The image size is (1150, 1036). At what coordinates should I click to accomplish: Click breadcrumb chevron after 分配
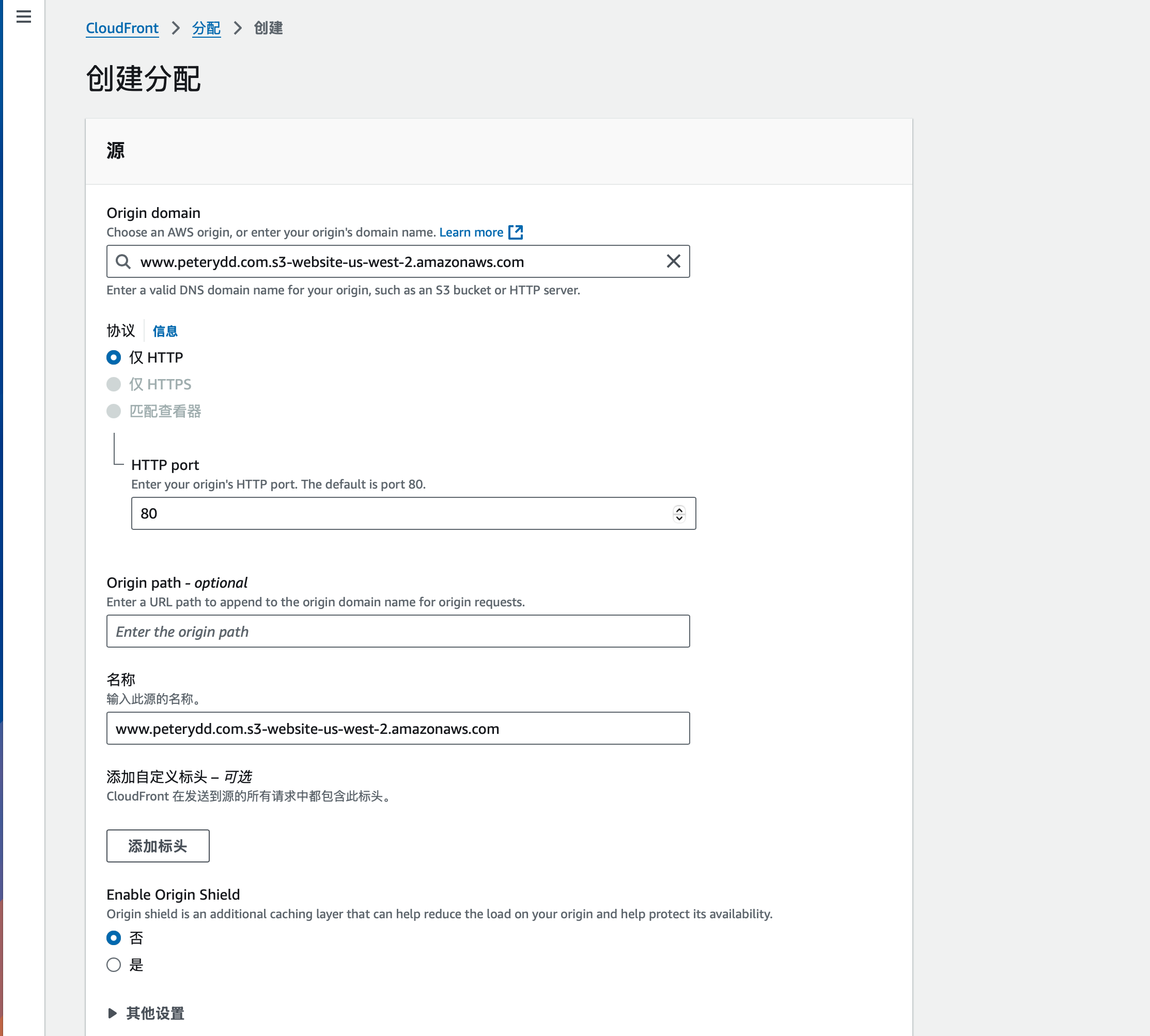pos(238,28)
